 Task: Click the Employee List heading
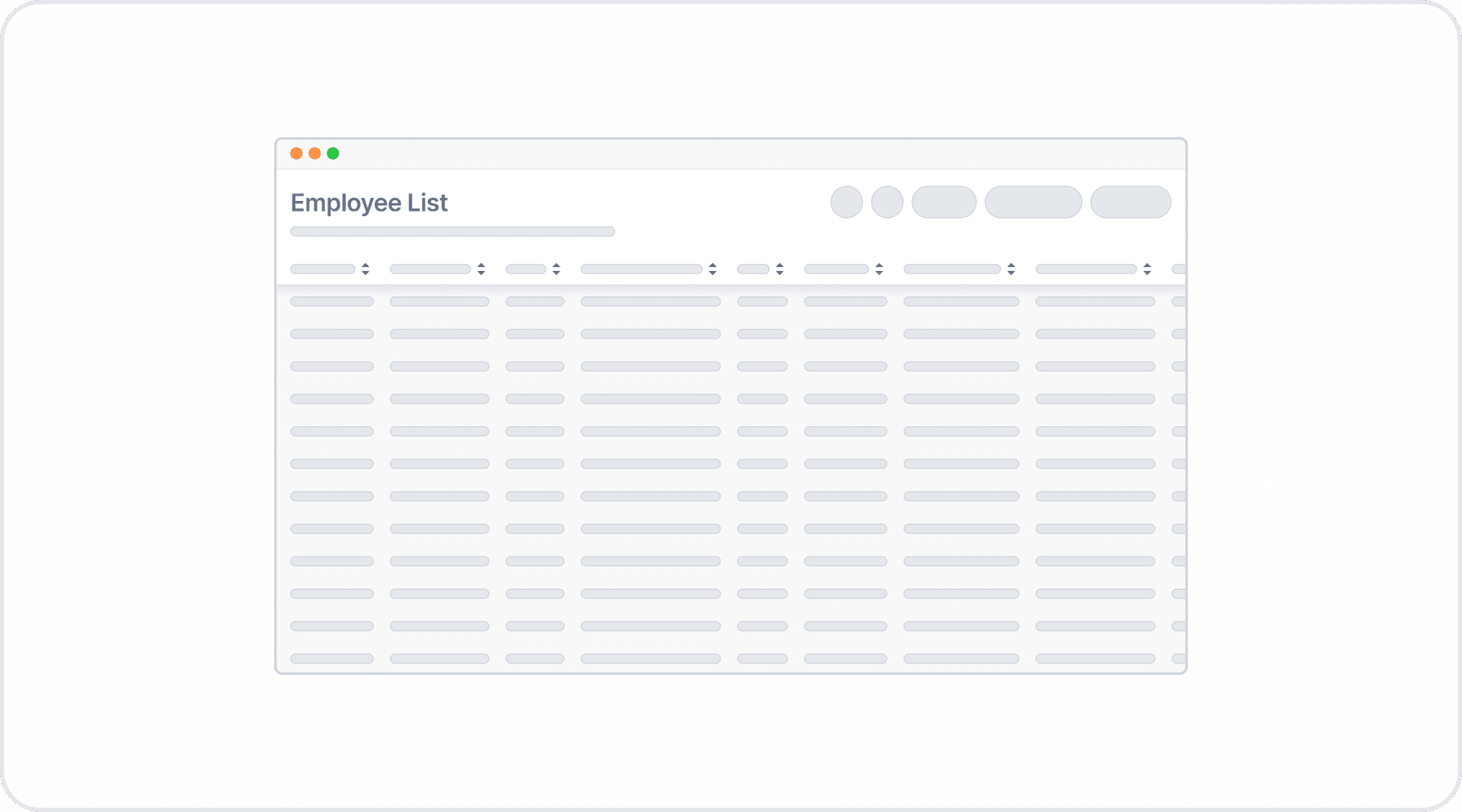(369, 202)
